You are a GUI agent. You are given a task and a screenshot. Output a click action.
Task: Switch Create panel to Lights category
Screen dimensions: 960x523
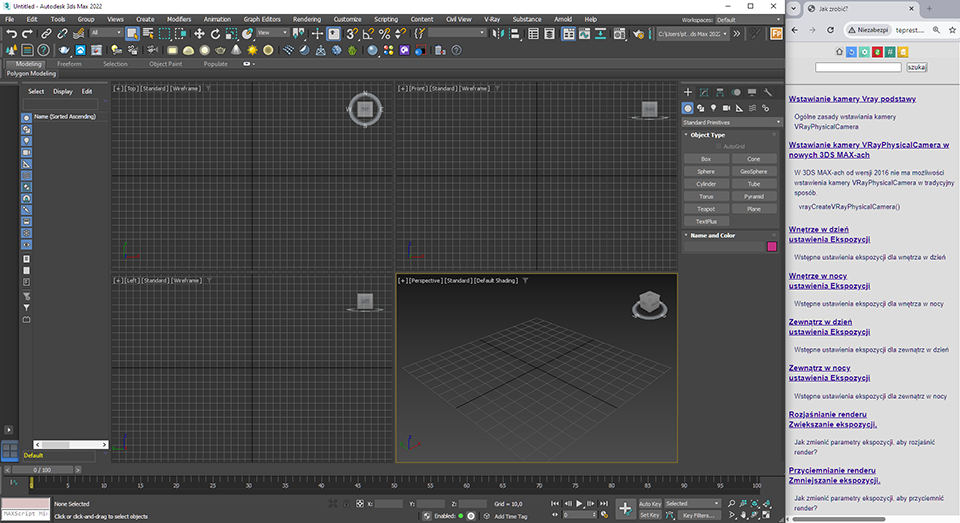point(713,108)
